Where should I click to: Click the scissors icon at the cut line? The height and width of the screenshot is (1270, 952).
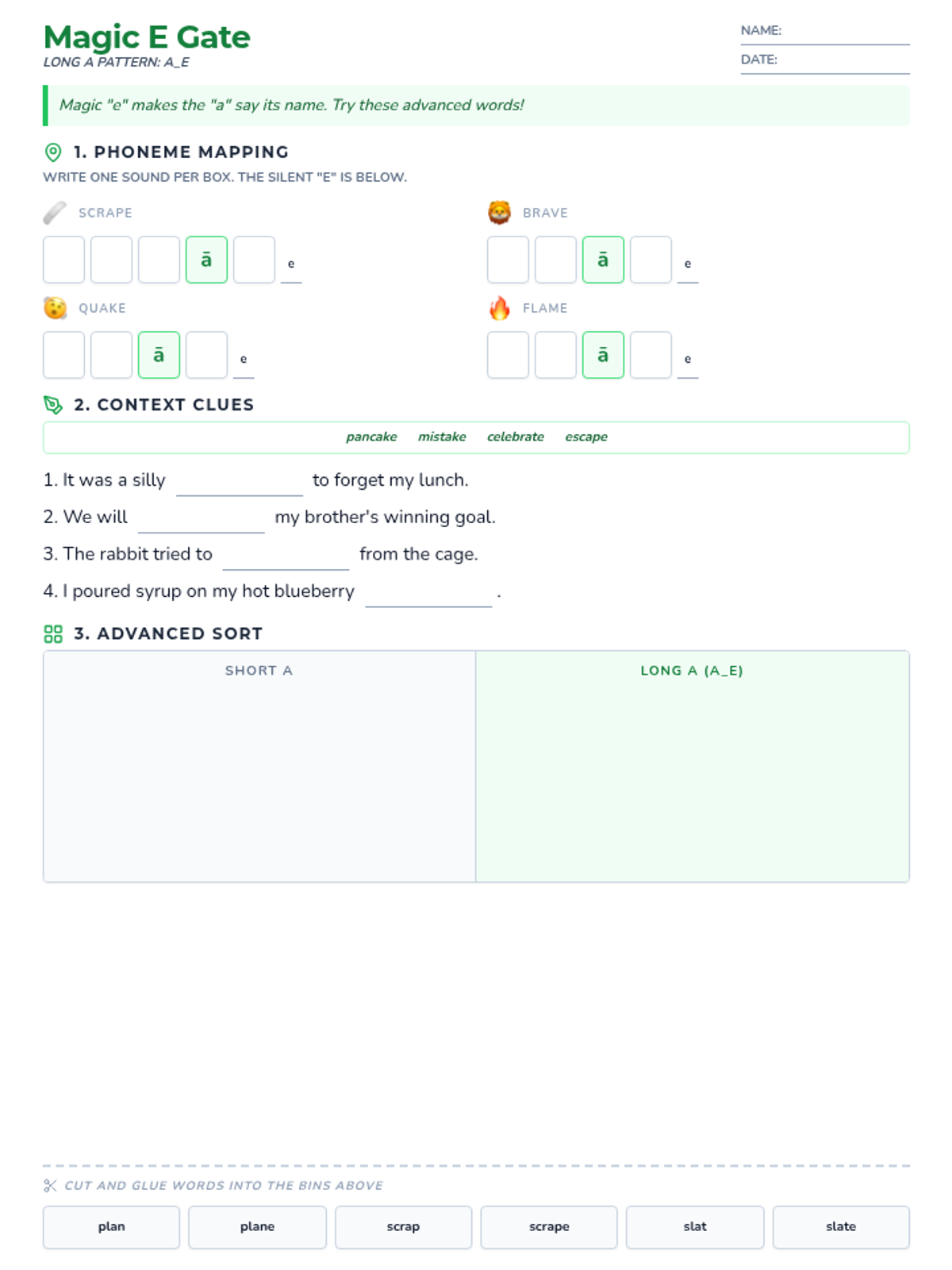coord(50,1186)
